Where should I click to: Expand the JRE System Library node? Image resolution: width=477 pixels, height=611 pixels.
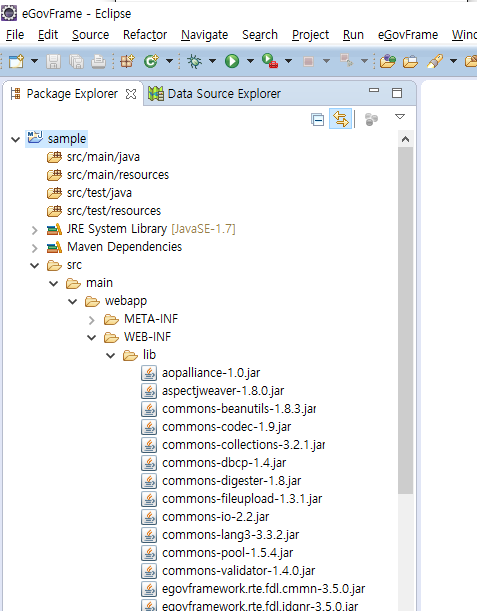pos(34,230)
